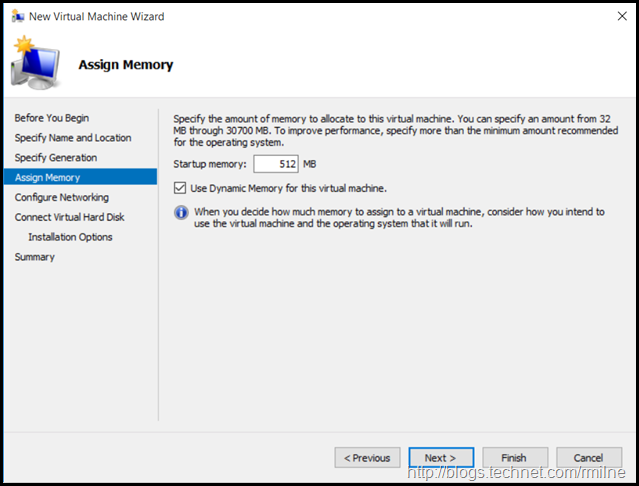Cancel the New Virtual Machine Wizard
Viewport: 639px width, 486px height.
589,458
